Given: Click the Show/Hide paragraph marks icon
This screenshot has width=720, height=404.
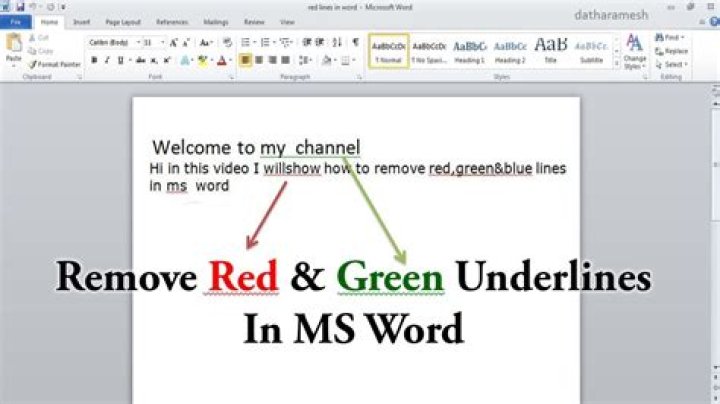Looking at the screenshot, I should tap(355, 43).
